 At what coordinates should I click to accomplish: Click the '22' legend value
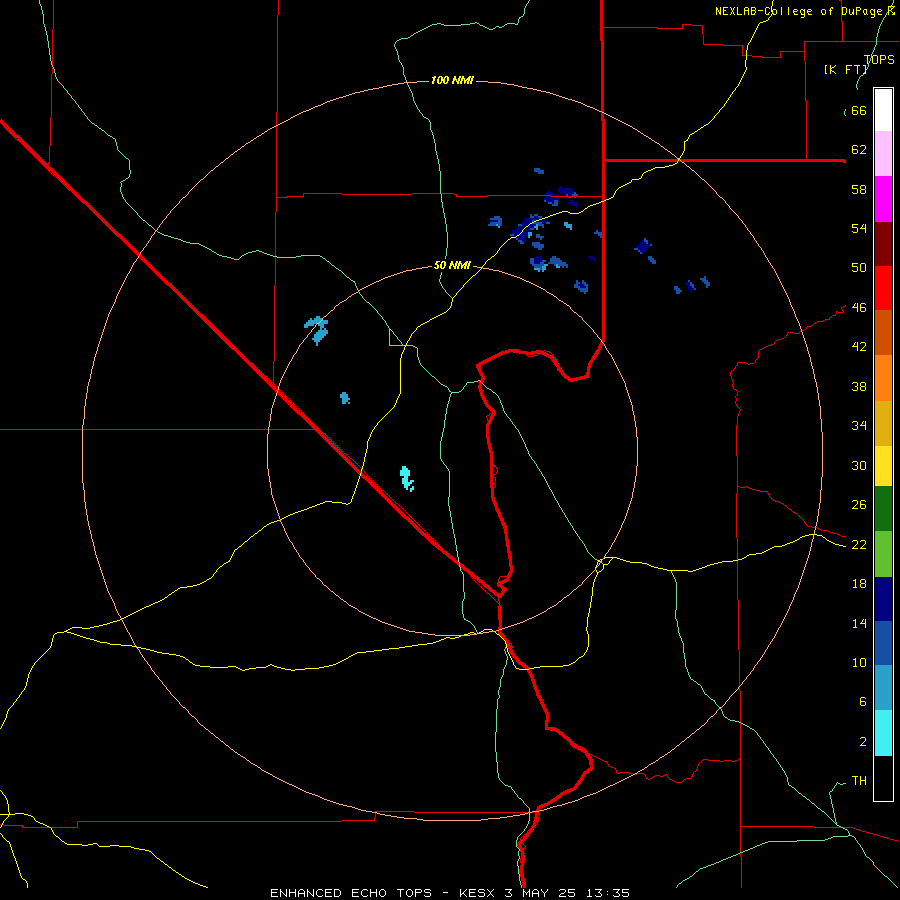coord(859,544)
